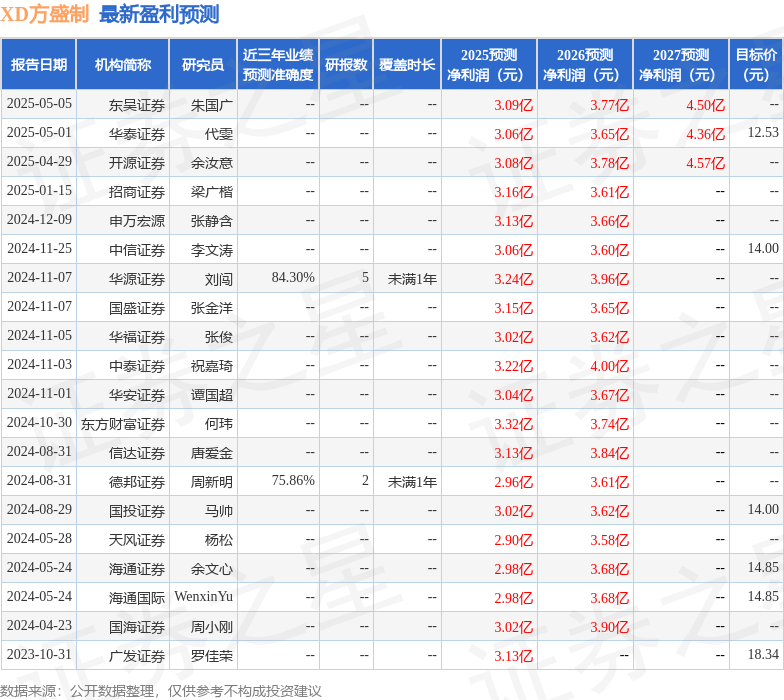Click the 研报数 column header
This screenshot has width=784, height=700.
pos(346,64)
